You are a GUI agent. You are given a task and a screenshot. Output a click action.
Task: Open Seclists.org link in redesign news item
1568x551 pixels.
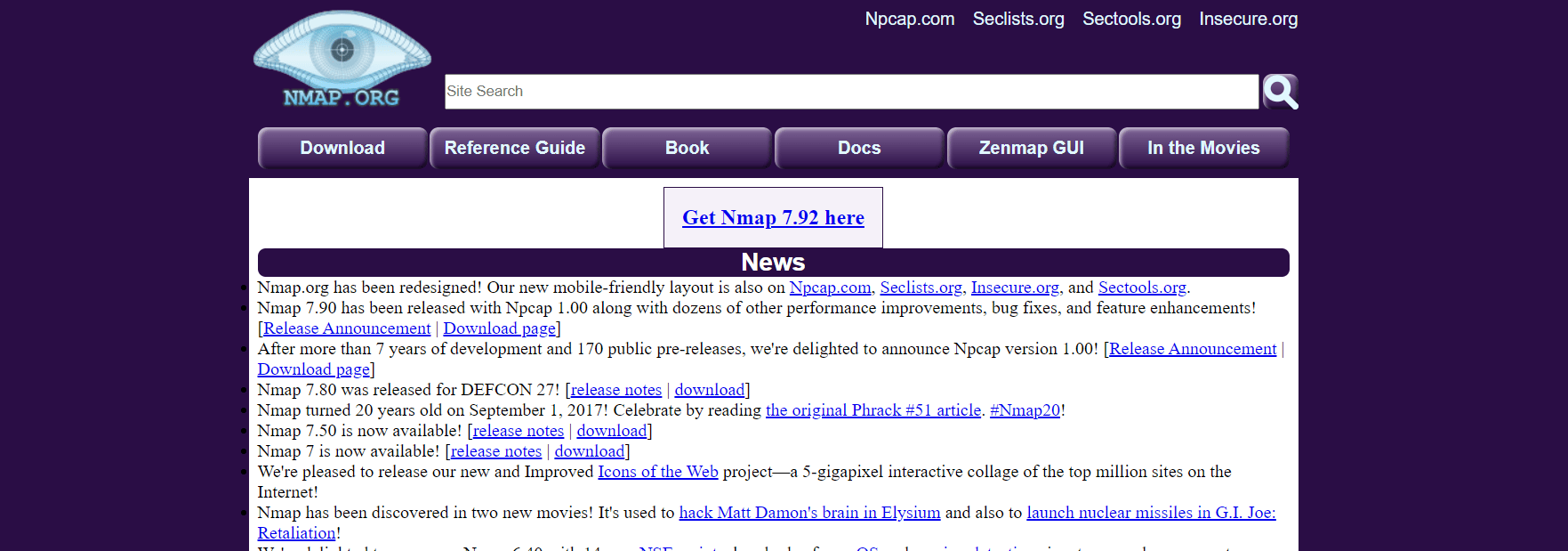click(x=921, y=288)
